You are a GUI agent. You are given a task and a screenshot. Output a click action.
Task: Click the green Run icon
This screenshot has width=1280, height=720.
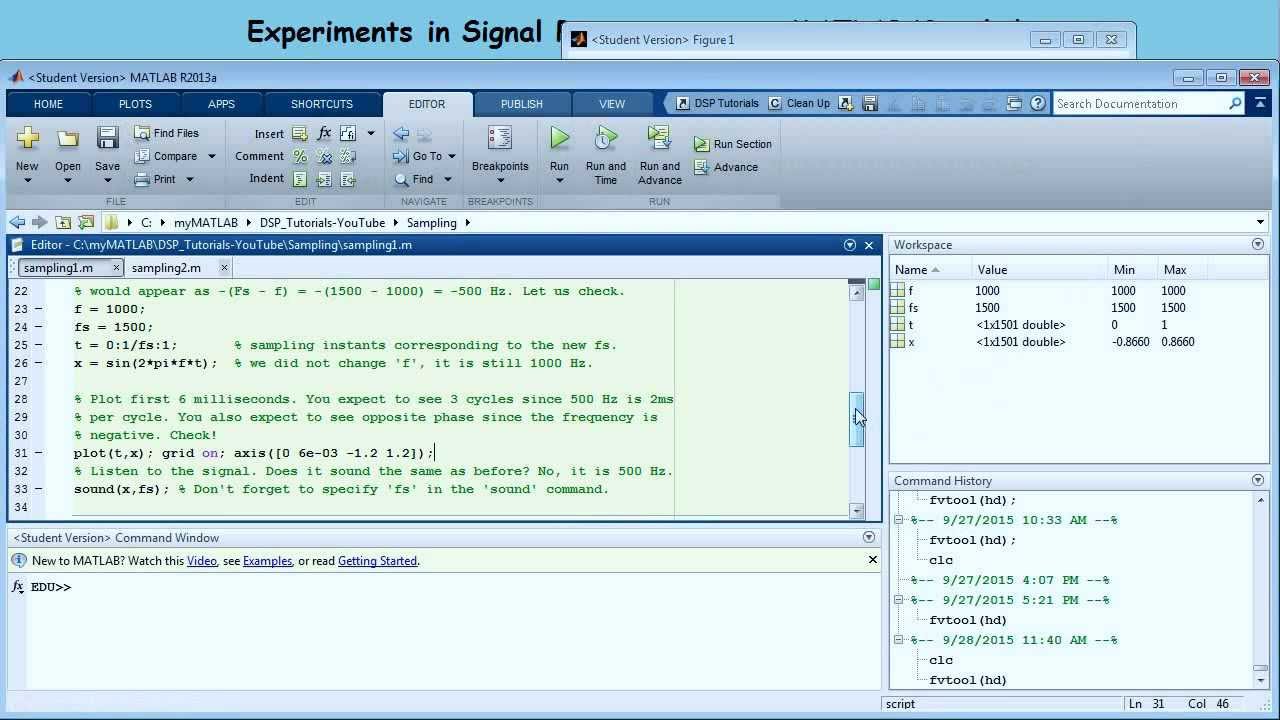559,138
